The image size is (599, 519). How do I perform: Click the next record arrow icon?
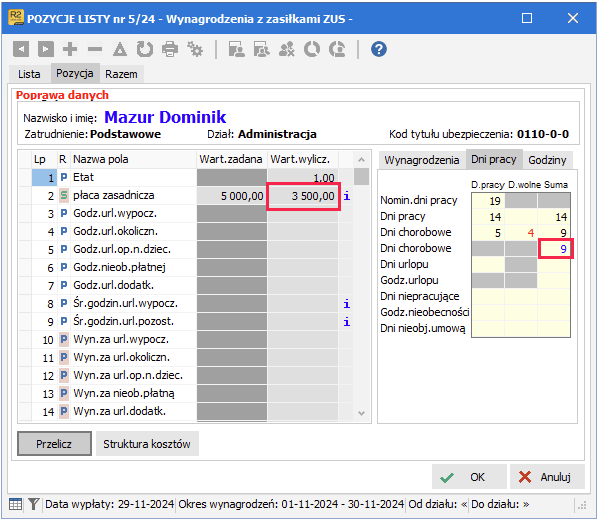(x=46, y=49)
